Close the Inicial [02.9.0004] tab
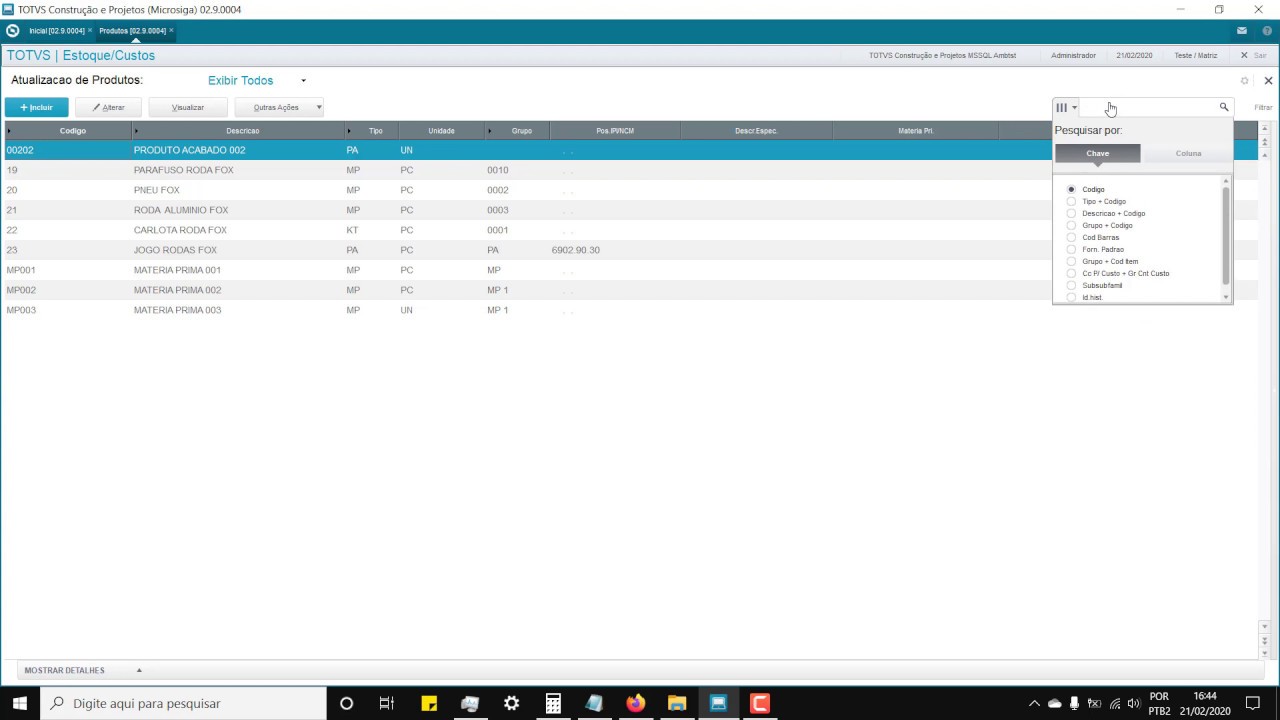Screen dimensions: 1280x720 point(90,31)
